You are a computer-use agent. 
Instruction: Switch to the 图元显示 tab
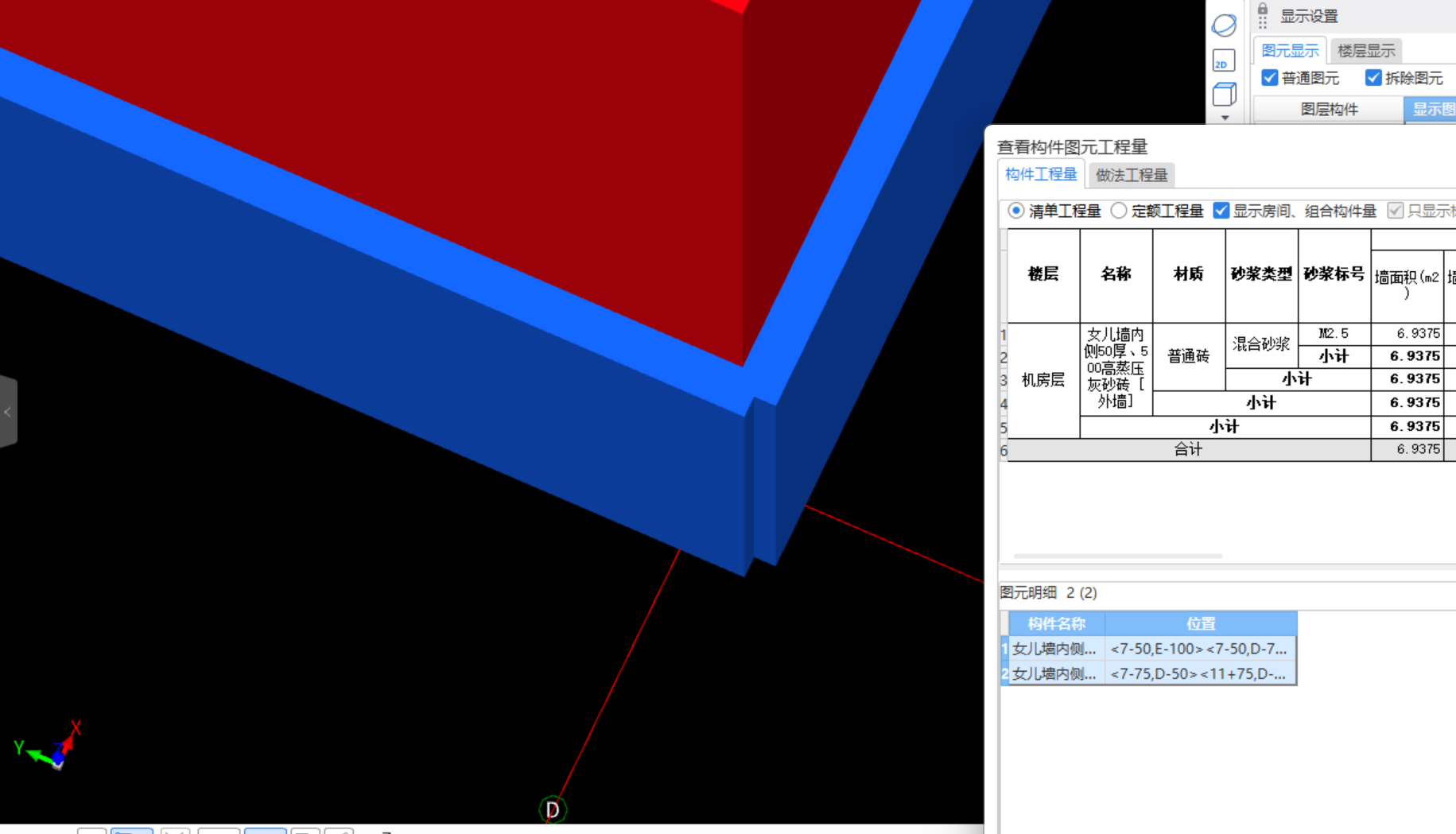(1290, 50)
